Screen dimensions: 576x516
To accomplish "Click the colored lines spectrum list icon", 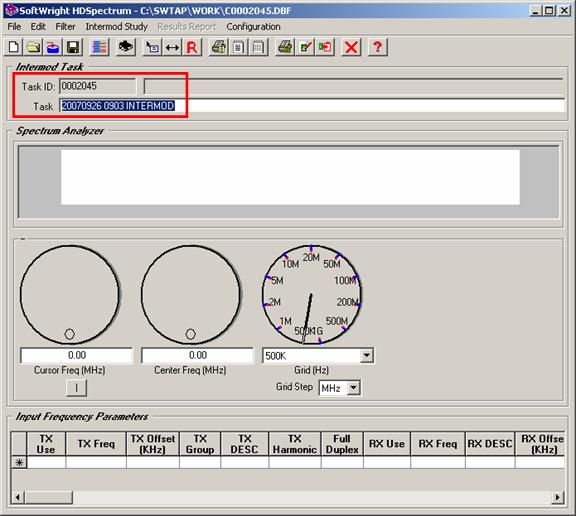I will (99, 47).
